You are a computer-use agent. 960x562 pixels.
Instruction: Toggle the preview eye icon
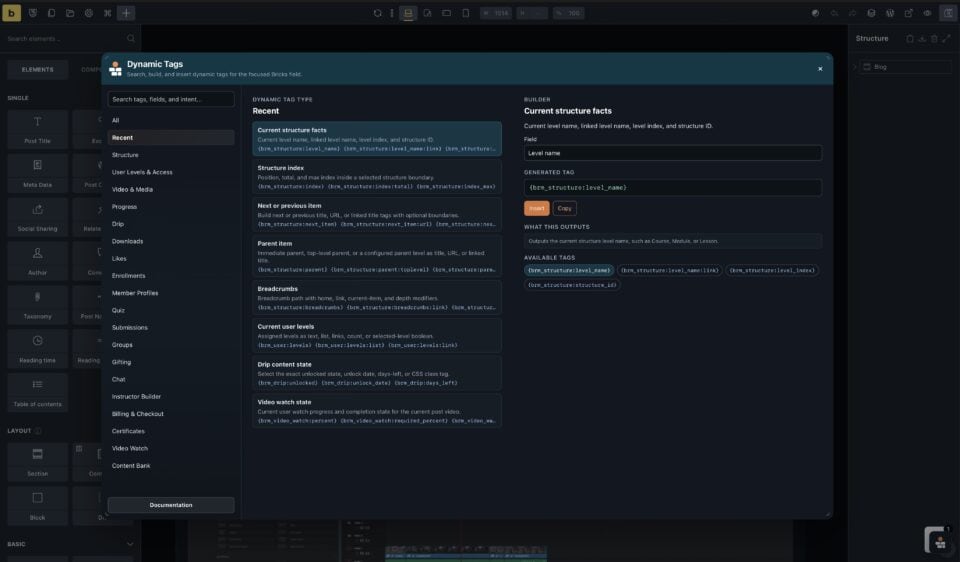(928, 13)
